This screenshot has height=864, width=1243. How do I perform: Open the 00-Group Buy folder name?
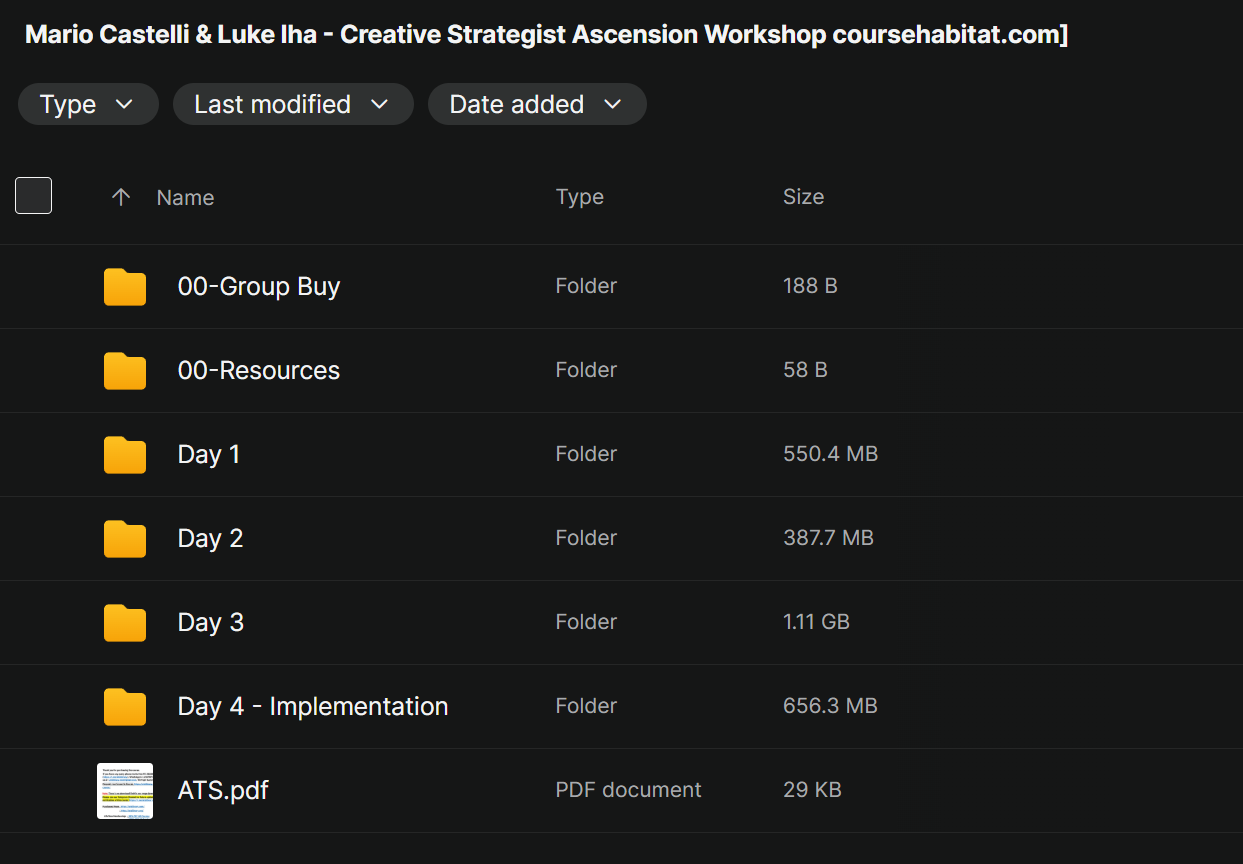click(x=258, y=287)
